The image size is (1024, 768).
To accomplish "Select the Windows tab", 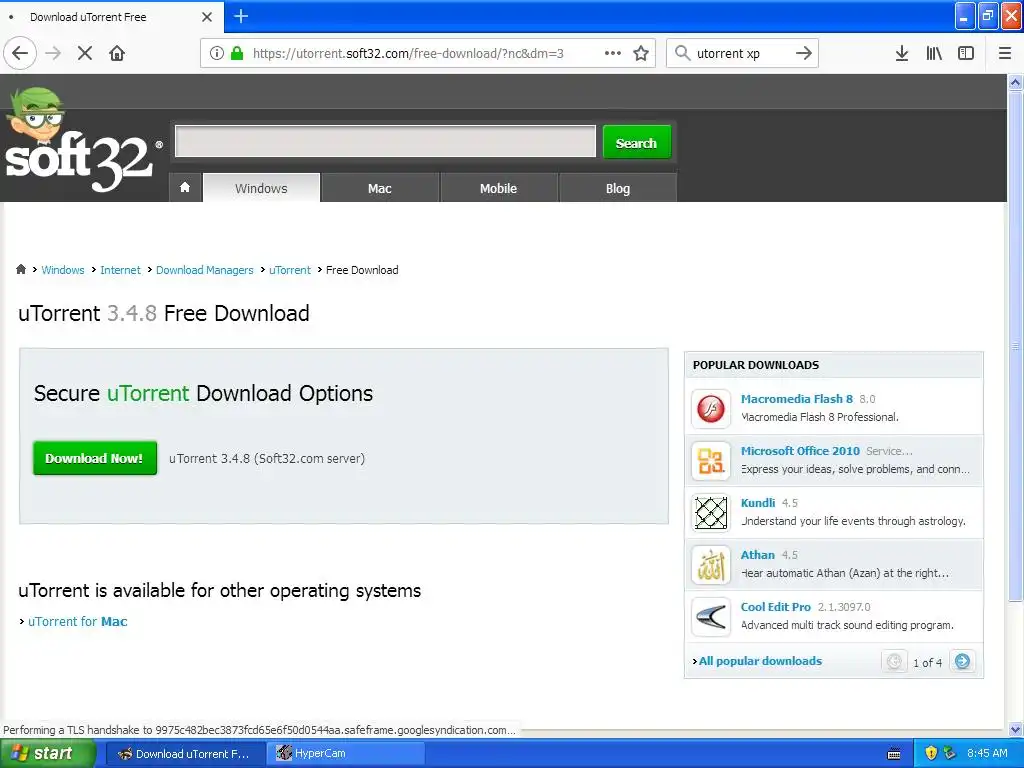I will pos(261,188).
